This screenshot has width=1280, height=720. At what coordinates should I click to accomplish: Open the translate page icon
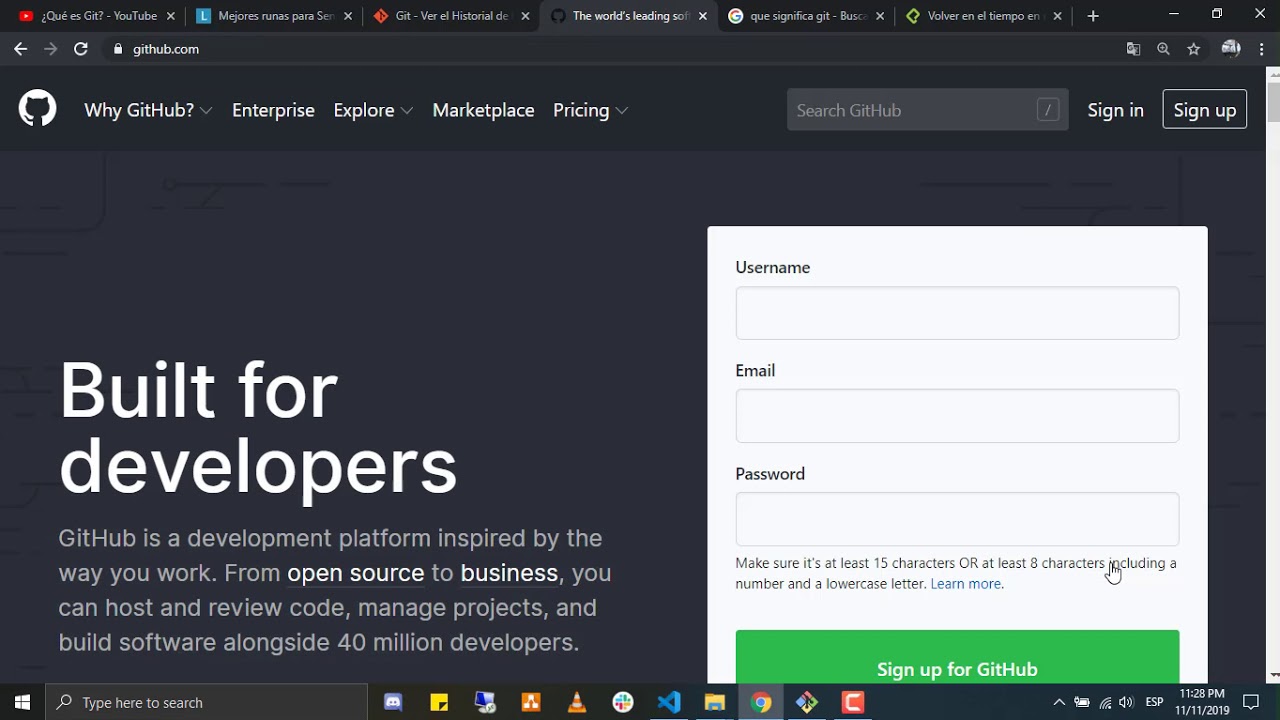[1133, 49]
